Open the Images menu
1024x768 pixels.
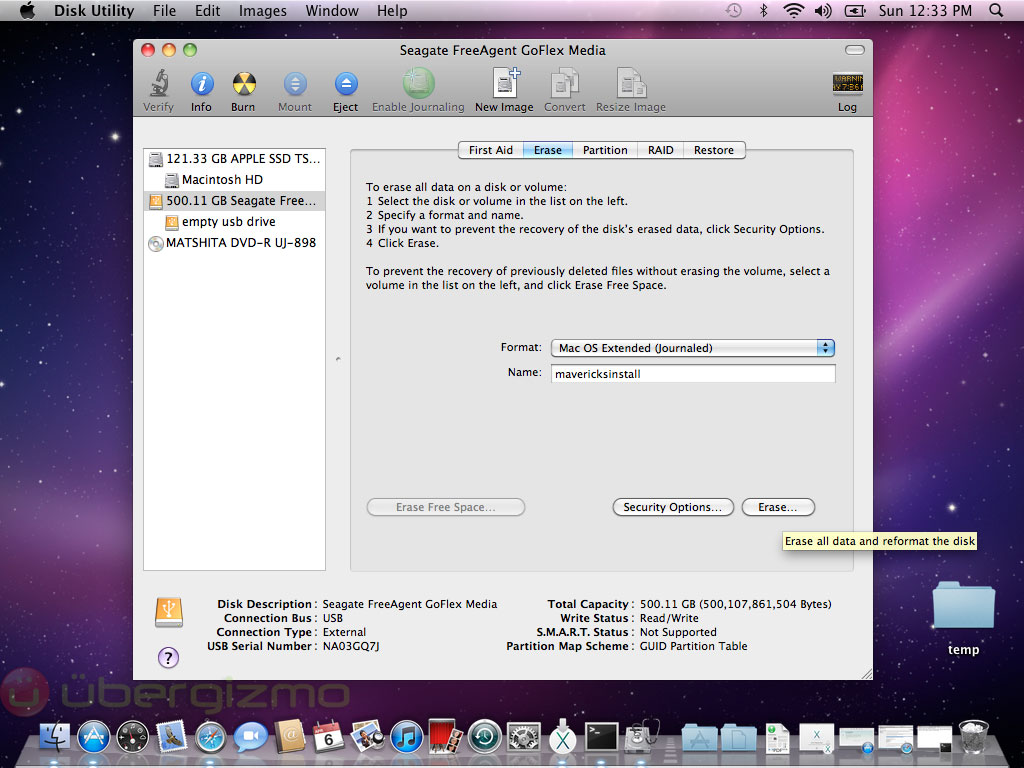point(263,10)
